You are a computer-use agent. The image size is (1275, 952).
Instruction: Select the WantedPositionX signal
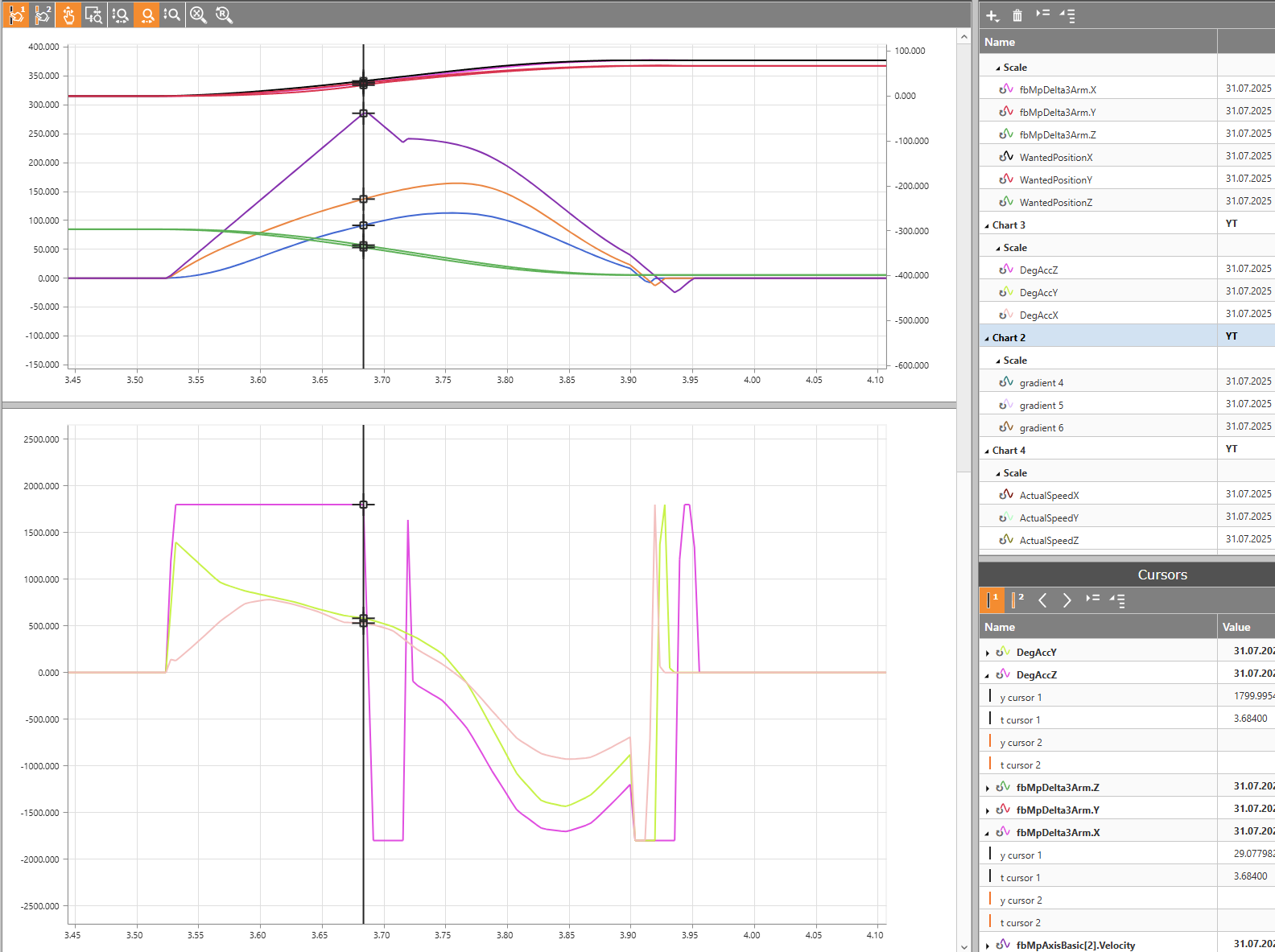click(1055, 158)
